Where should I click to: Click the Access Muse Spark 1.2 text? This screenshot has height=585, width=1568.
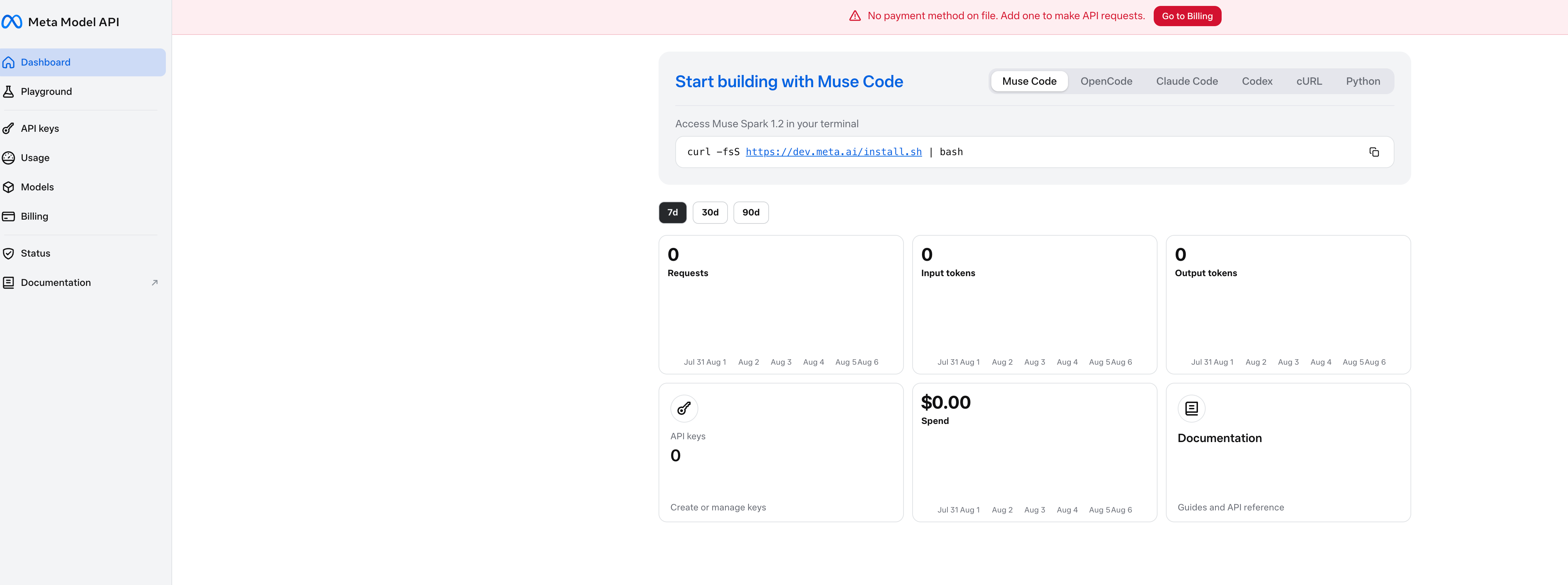click(766, 123)
